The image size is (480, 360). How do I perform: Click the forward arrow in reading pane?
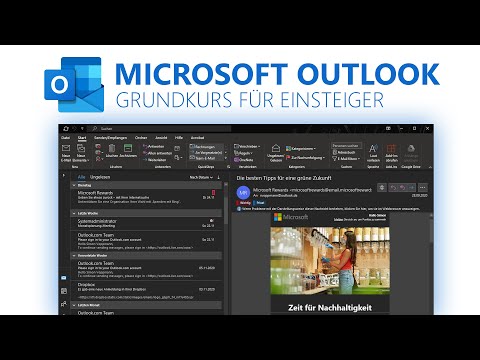[412, 188]
